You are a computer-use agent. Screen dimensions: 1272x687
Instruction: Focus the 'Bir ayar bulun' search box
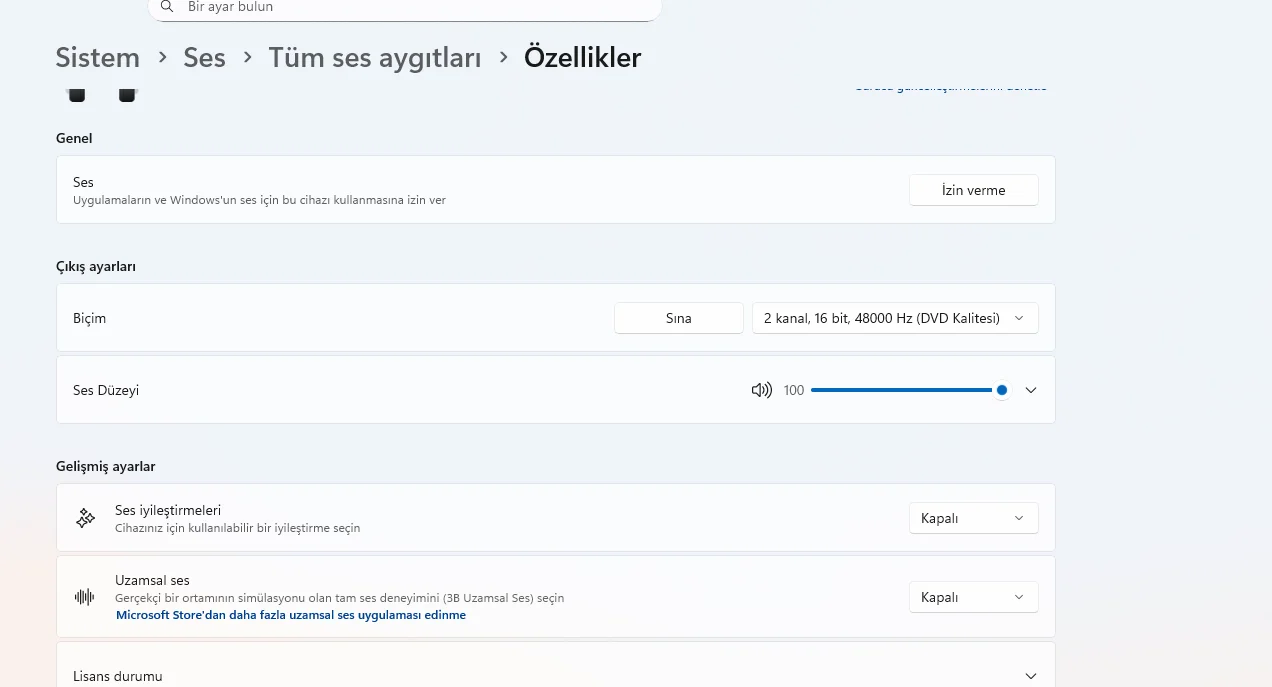[405, 8]
